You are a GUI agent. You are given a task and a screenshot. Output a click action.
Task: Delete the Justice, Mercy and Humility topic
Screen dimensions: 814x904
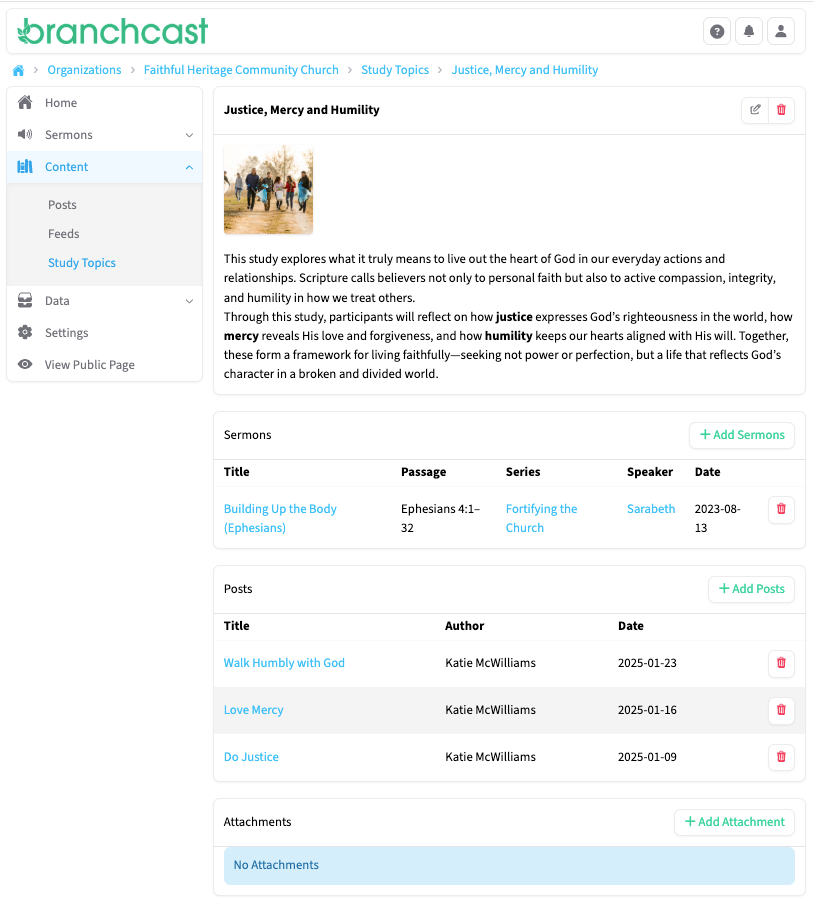782,110
